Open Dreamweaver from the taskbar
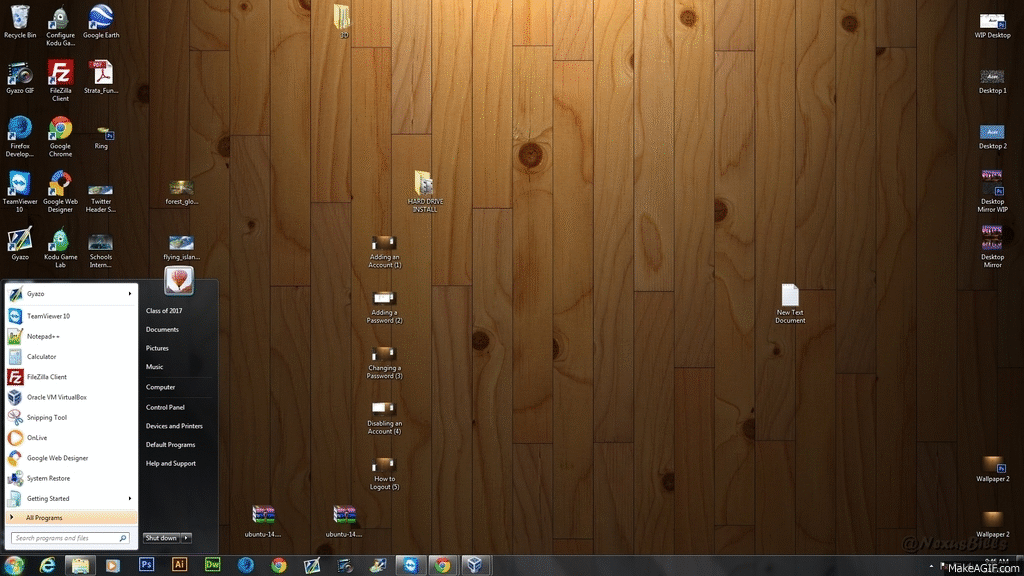1024x576 pixels. click(212, 565)
